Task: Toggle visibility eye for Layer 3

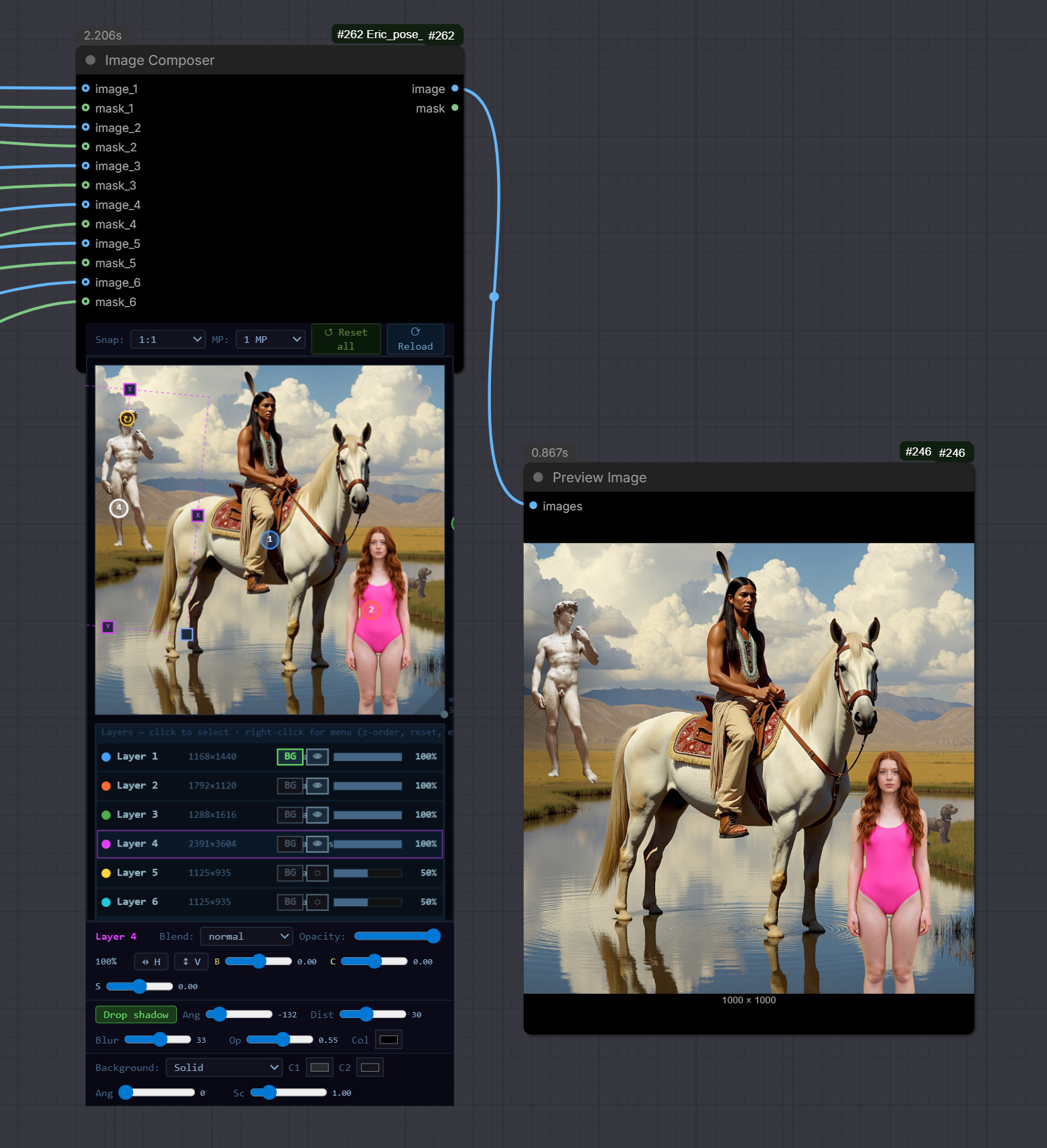Action: tap(318, 814)
